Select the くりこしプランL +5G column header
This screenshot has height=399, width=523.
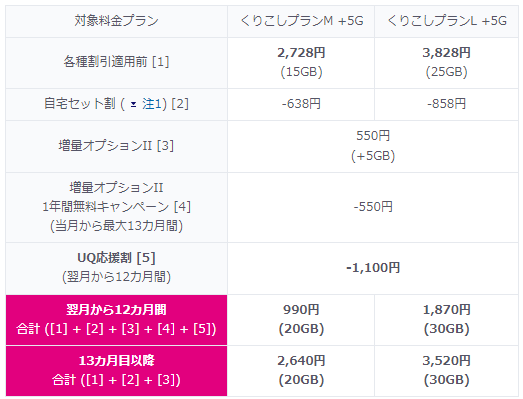tap(446, 21)
